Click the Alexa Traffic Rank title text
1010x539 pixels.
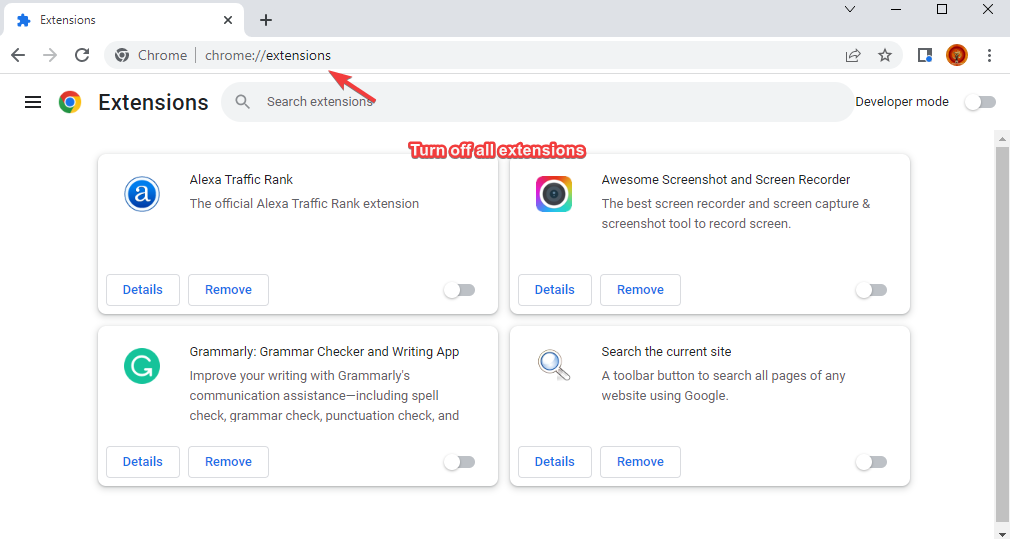click(x=241, y=180)
